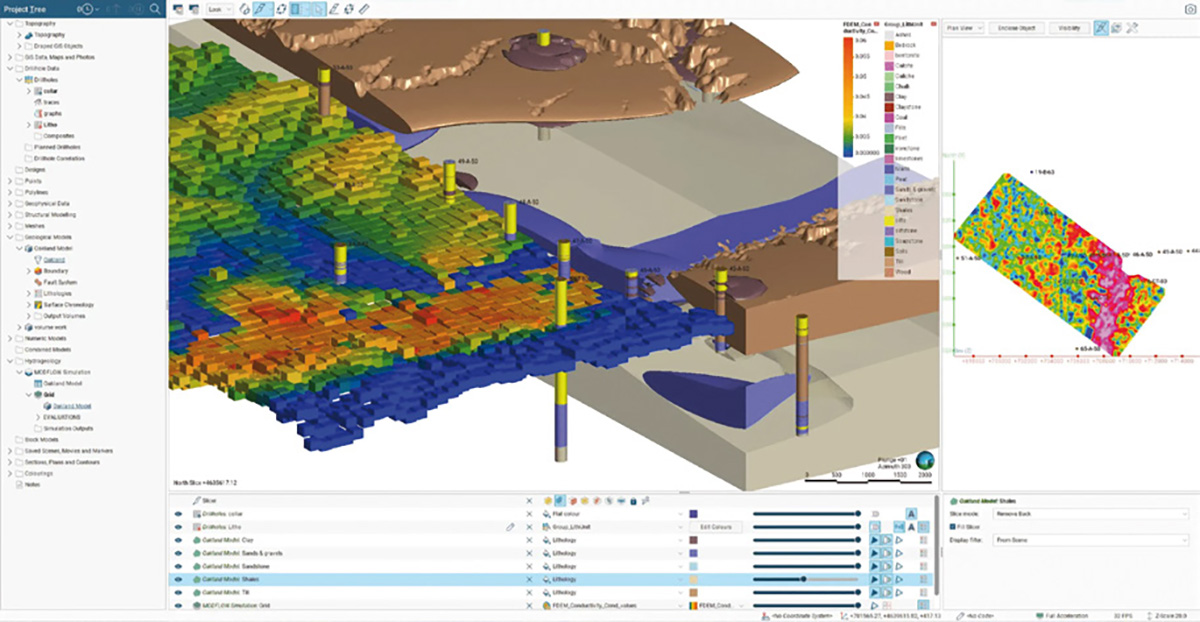Viewport: 1200px width, 622px height.
Task: Toggle the Fill Slicer checkbox
Action: [x=951, y=526]
